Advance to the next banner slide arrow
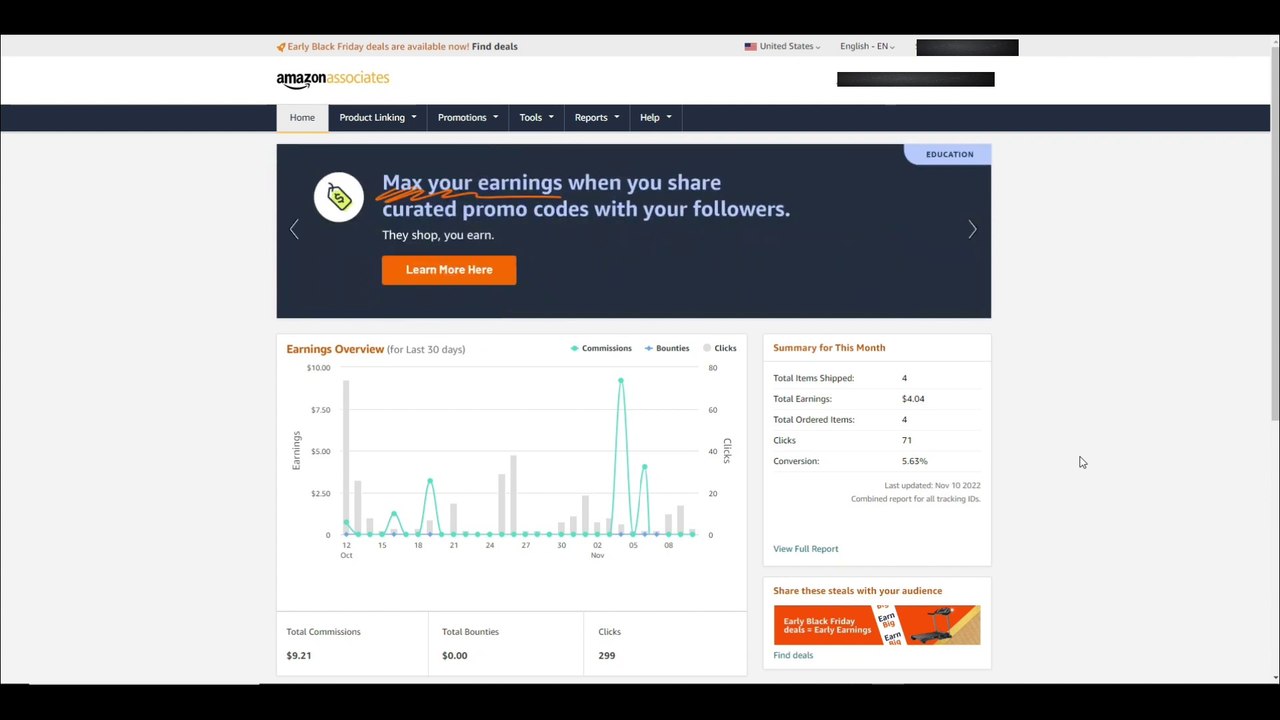1280x720 pixels. (x=972, y=230)
